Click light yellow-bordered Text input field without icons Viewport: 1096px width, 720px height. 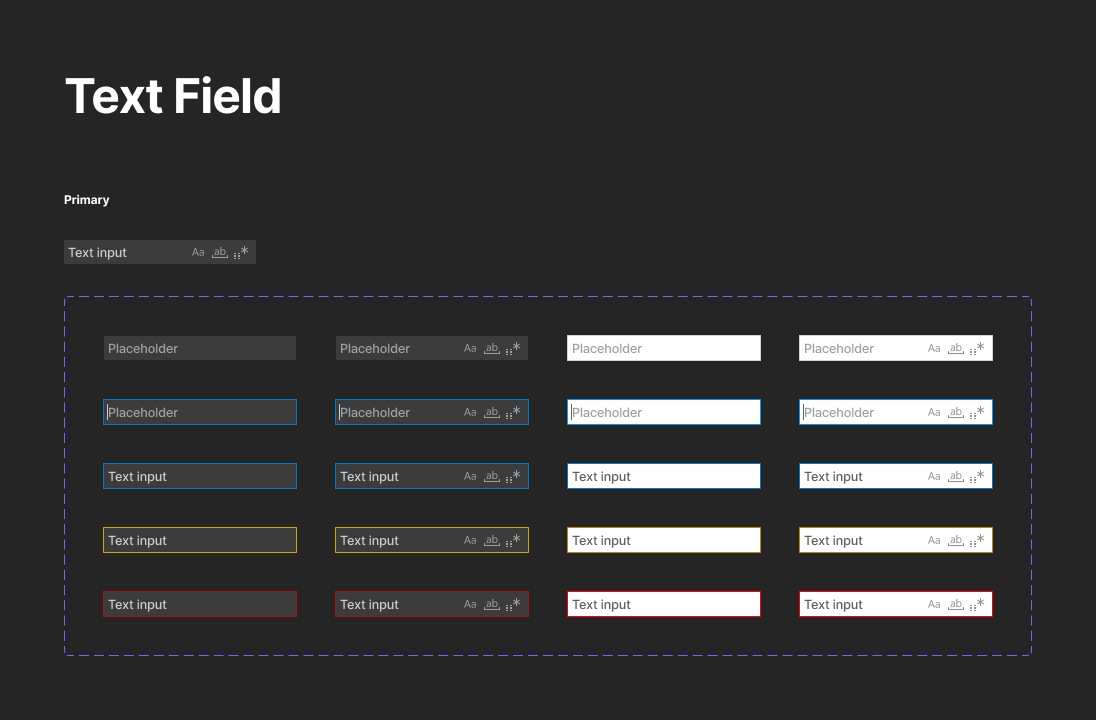(664, 540)
